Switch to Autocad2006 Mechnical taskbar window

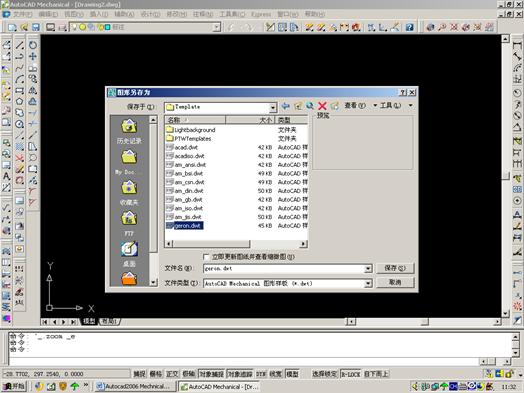click(x=134, y=386)
